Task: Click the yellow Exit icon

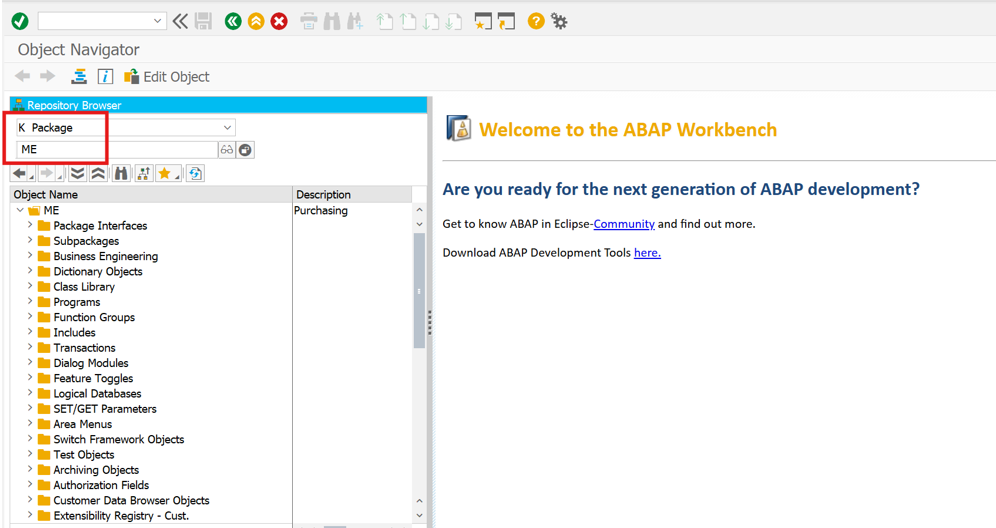Action: coord(256,22)
